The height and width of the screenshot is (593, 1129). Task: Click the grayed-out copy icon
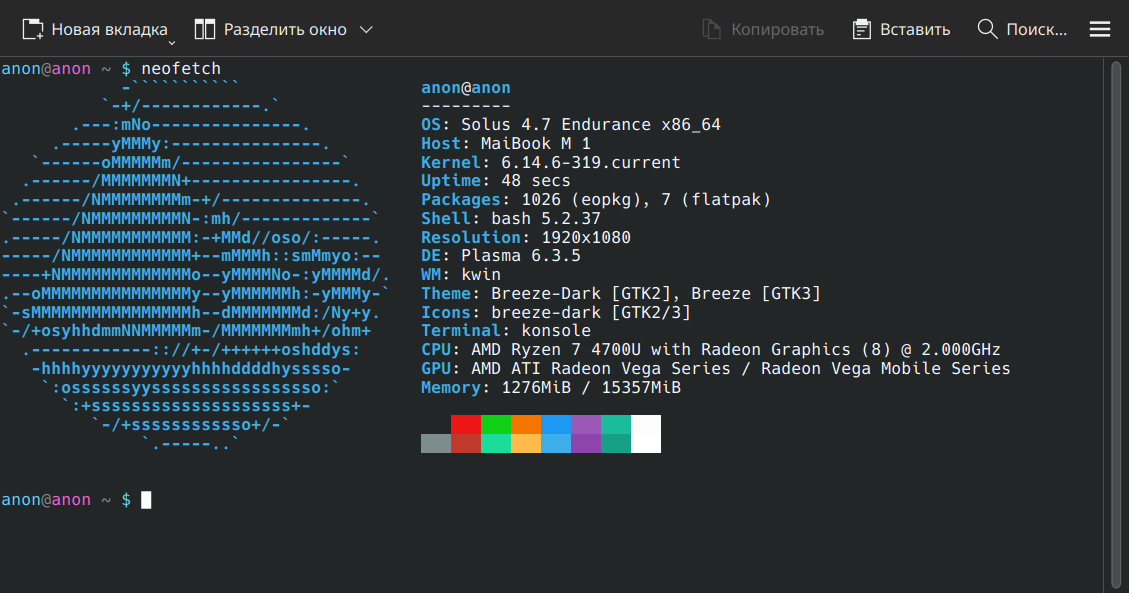click(712, 29)
